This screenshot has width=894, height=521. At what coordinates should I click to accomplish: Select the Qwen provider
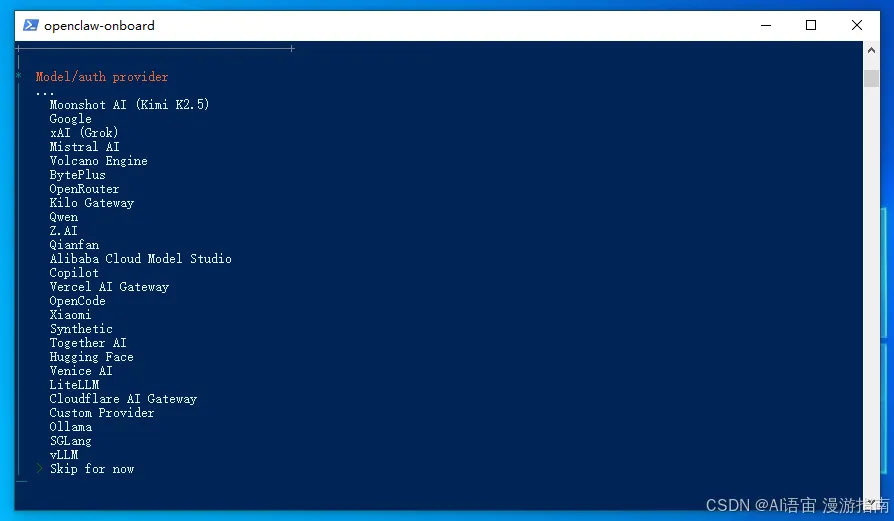click(x=64, y=217)
